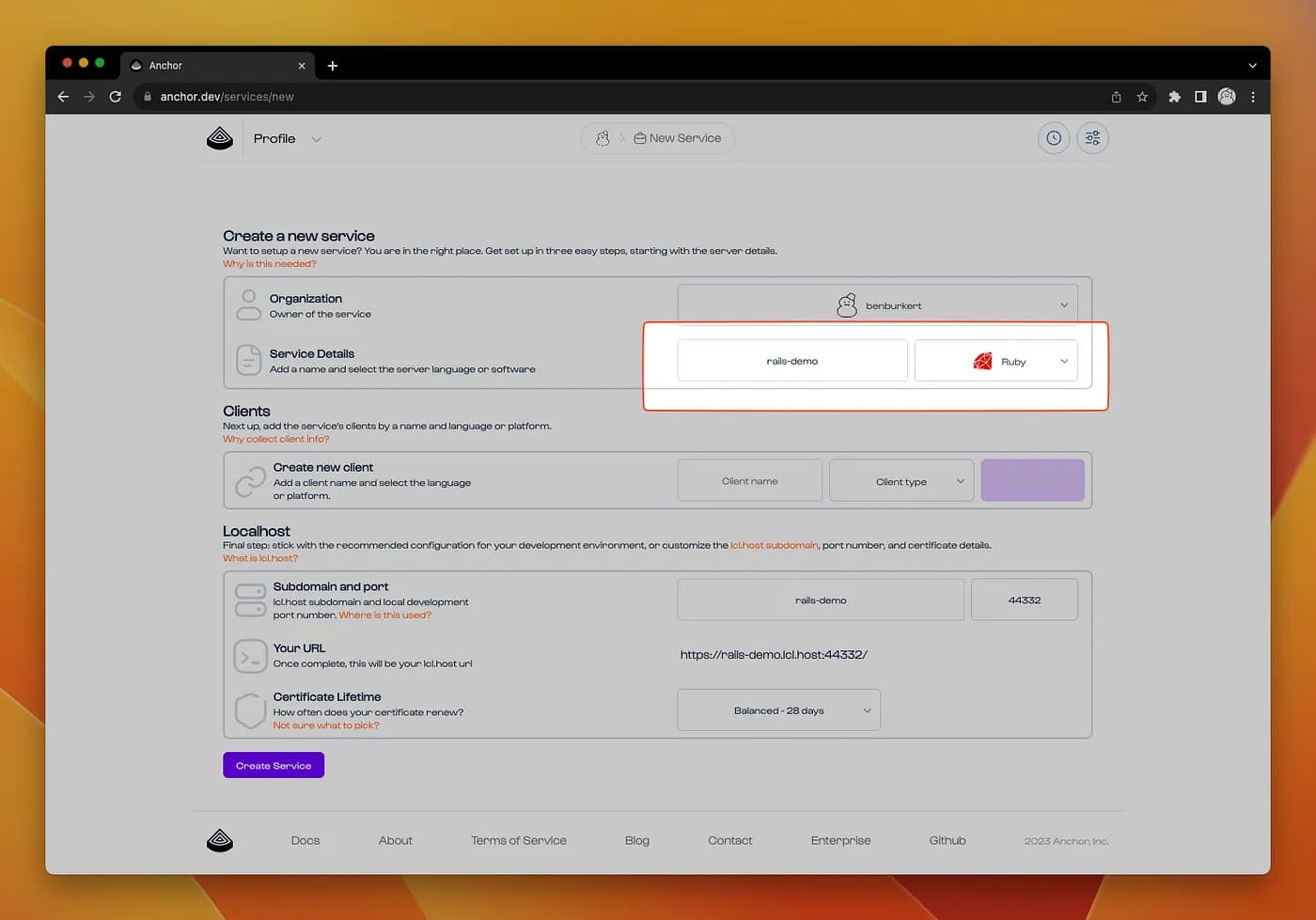Click the Anchor logo in header

click(x=220, y=139)
